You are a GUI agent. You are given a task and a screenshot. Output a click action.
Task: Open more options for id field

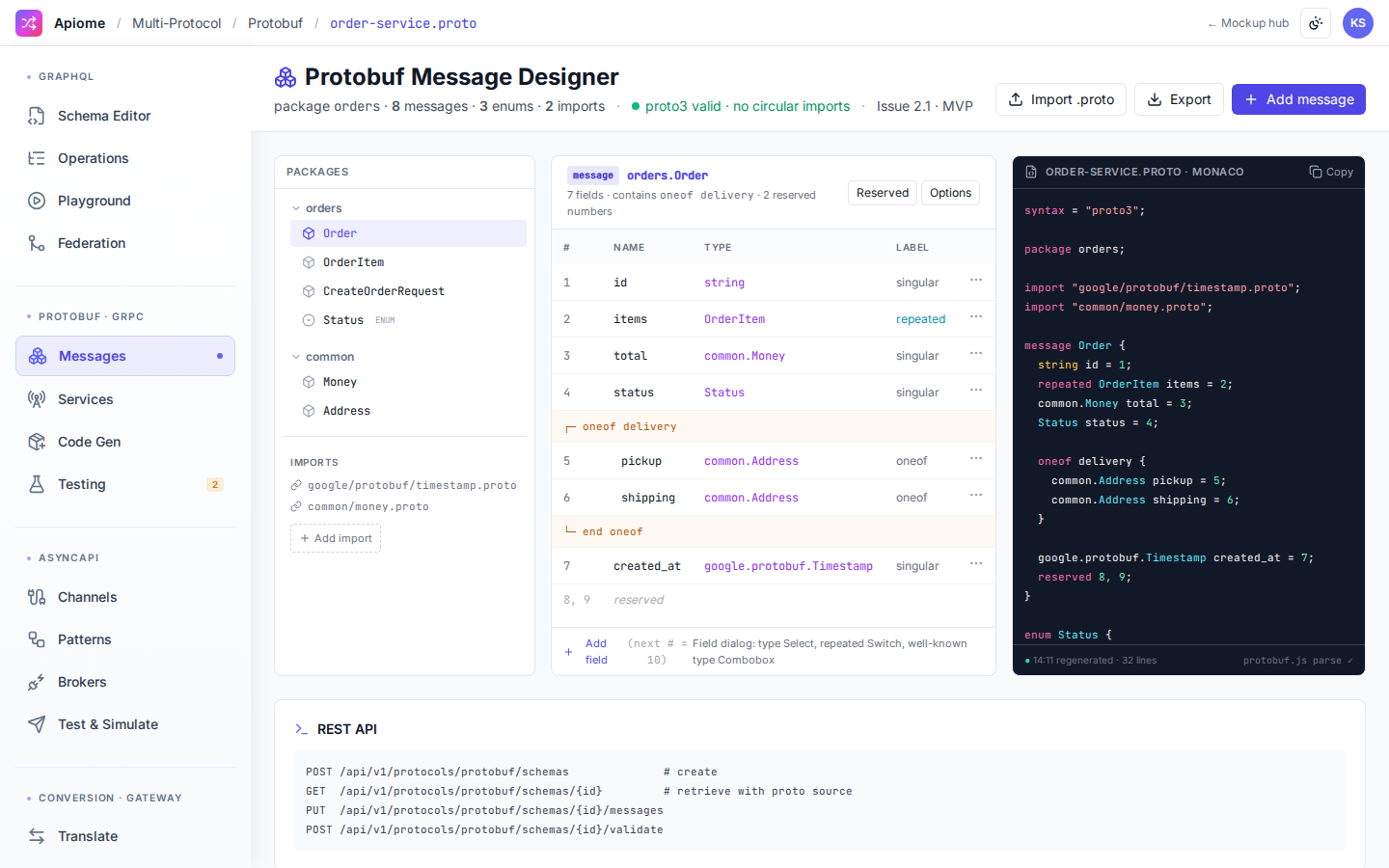tap(976, 281)
